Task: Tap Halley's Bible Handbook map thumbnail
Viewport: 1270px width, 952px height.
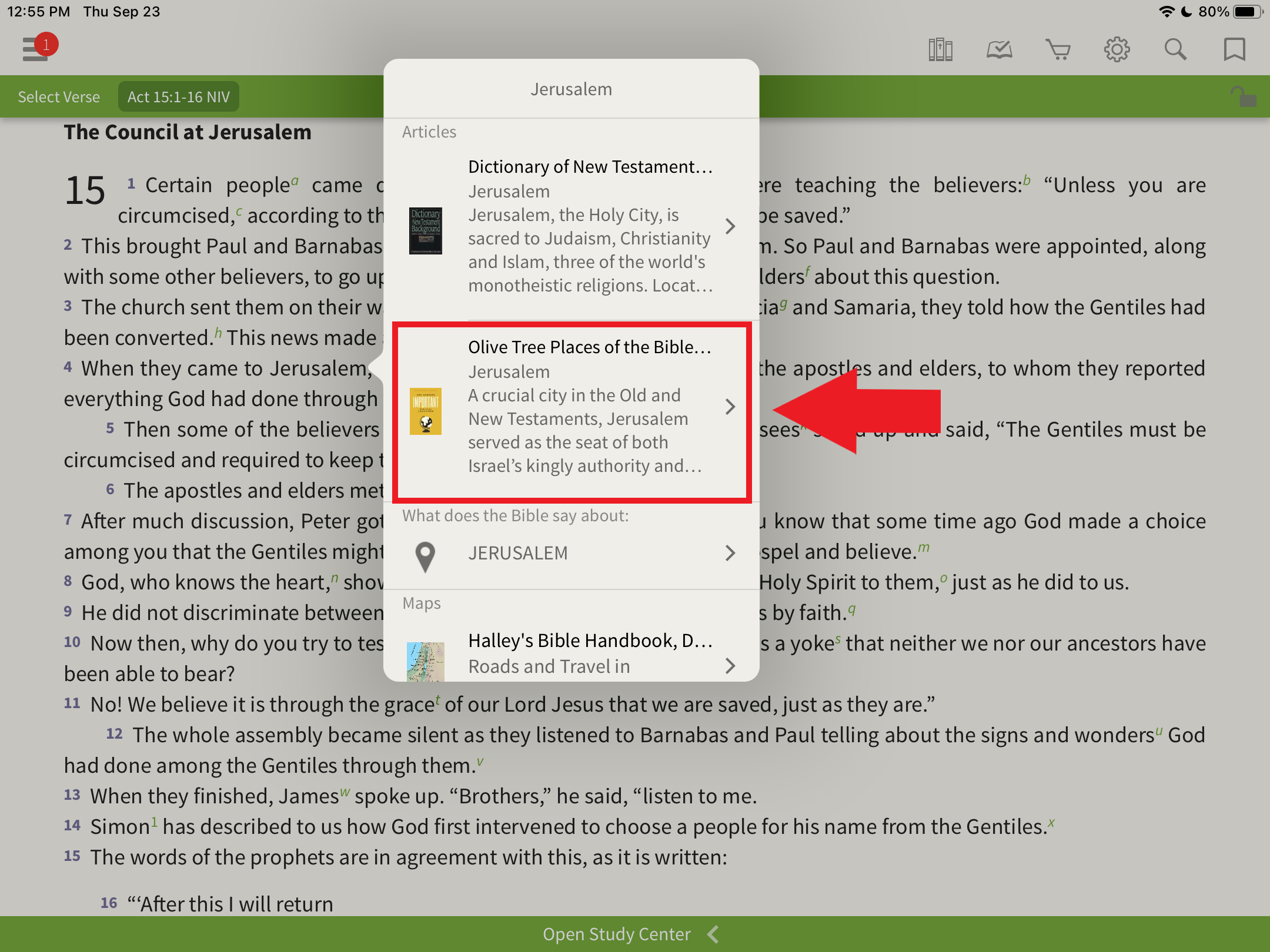Action: (x=425, y=662)
